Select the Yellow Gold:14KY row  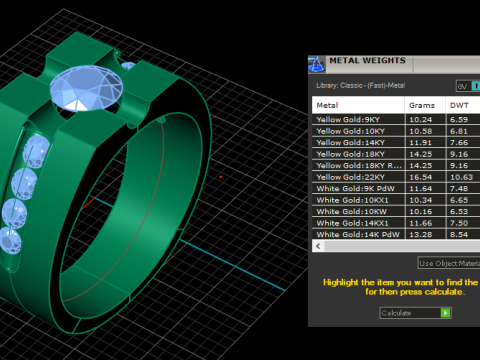pos(396,142)
